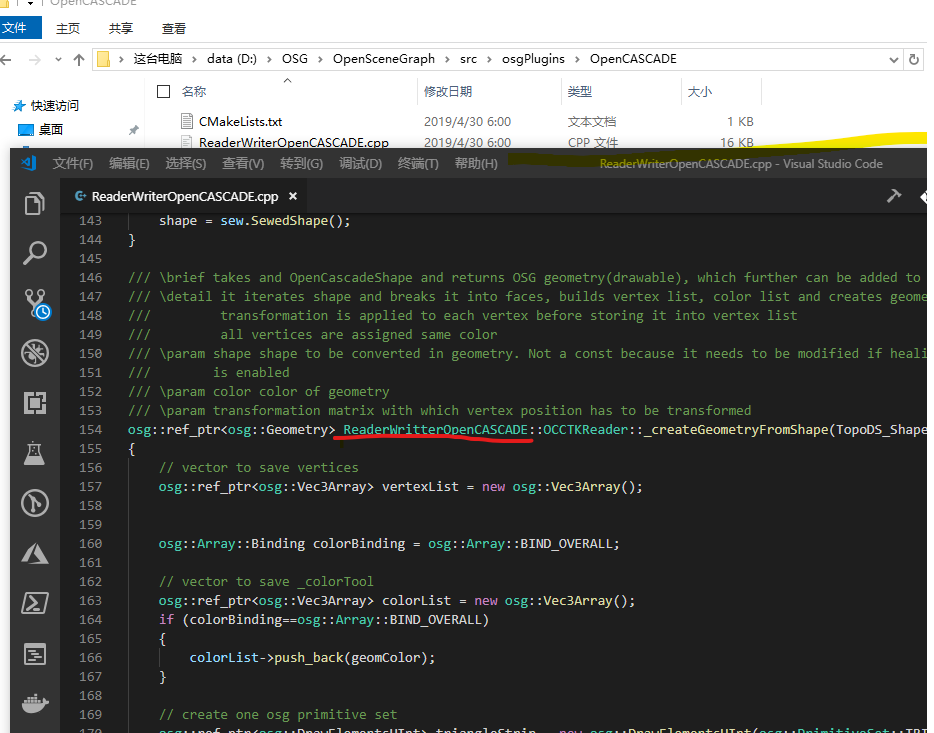Navigate to OSG folder breadcrumb
The width and height of the screenshot is (934, 733).
click(295, 59)
